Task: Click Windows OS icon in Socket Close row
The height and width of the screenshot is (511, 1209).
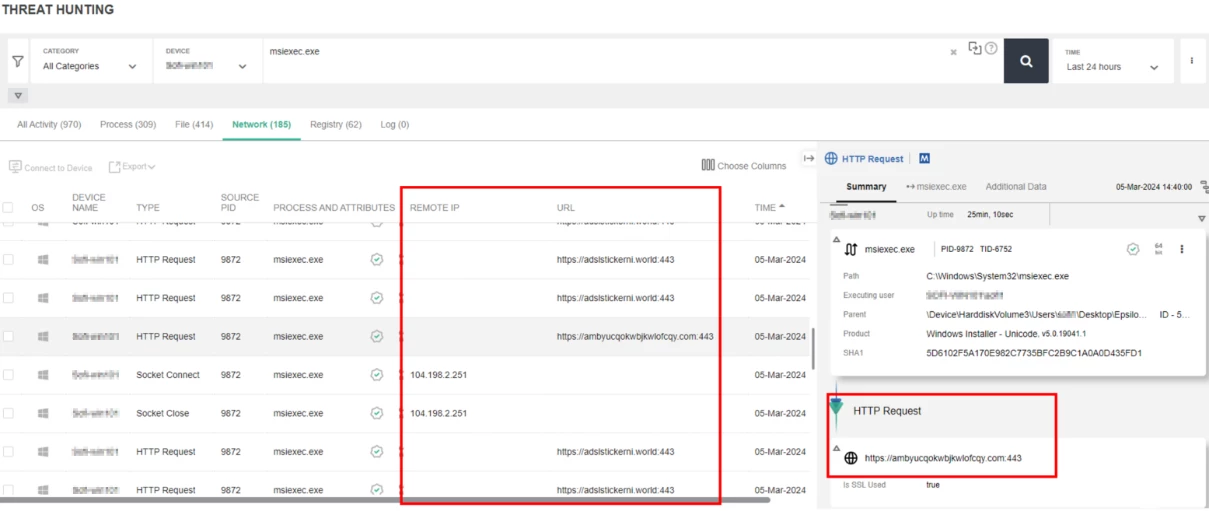Action: click(43, 413)
